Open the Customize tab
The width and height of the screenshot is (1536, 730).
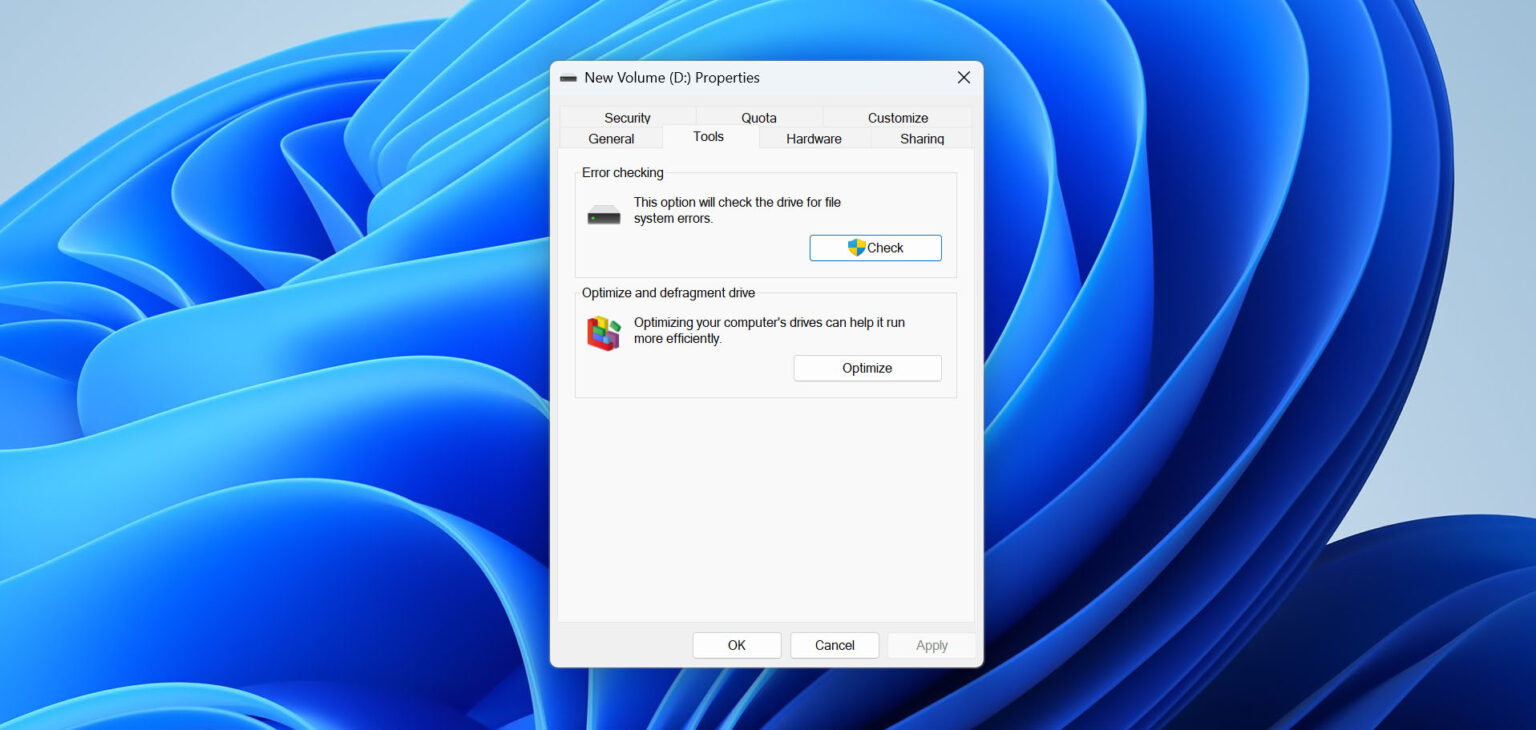coord(897,118)
